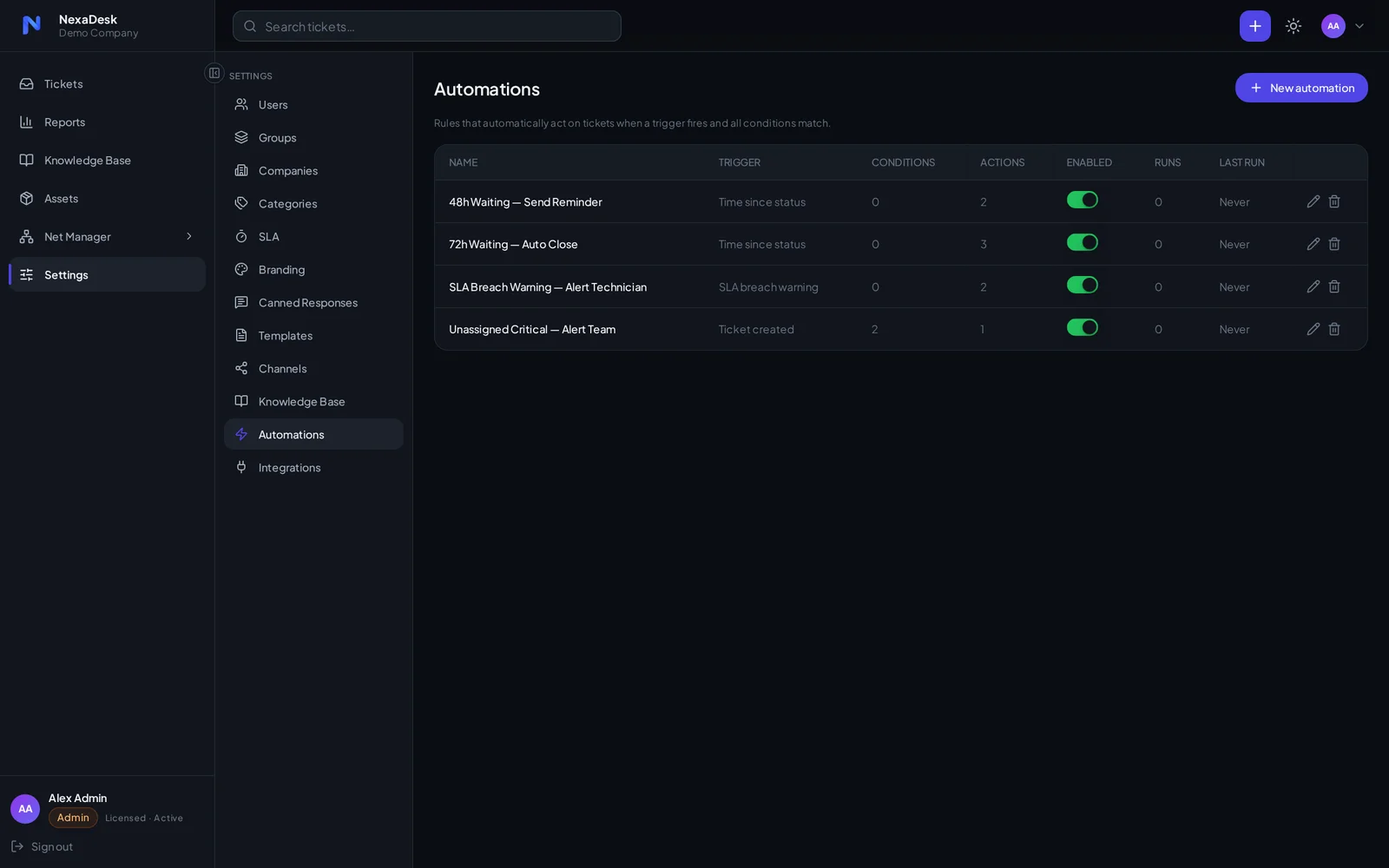1389x868 pixels.
Task: Open Assets in main navigation
Action: click(107, 199)
